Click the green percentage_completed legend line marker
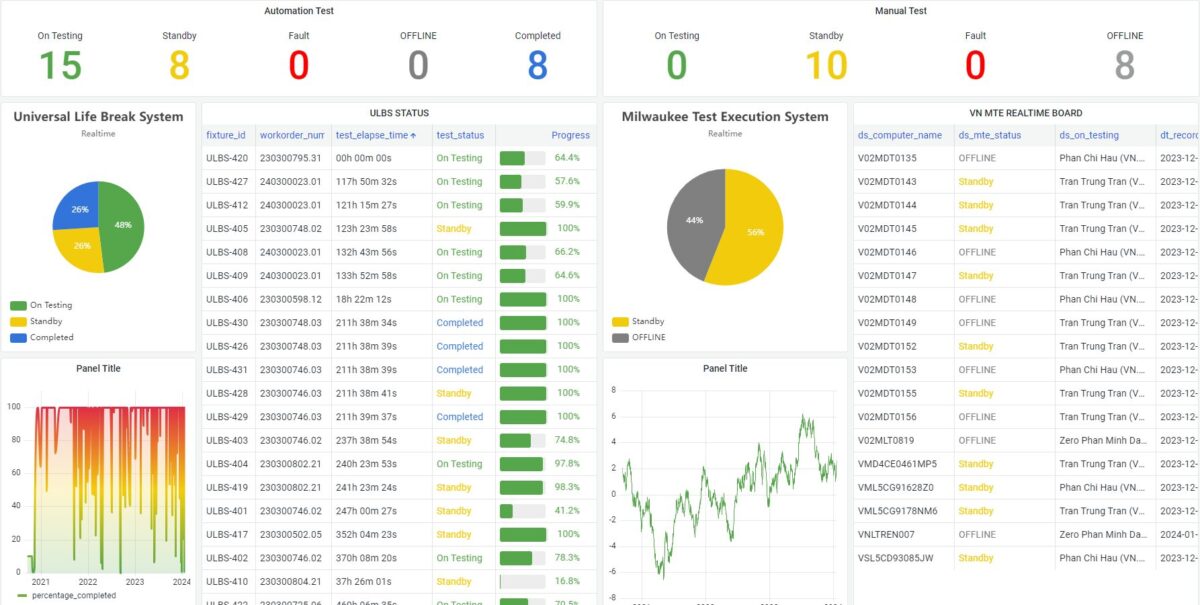The image size is (1200, 605). (23, 595)
